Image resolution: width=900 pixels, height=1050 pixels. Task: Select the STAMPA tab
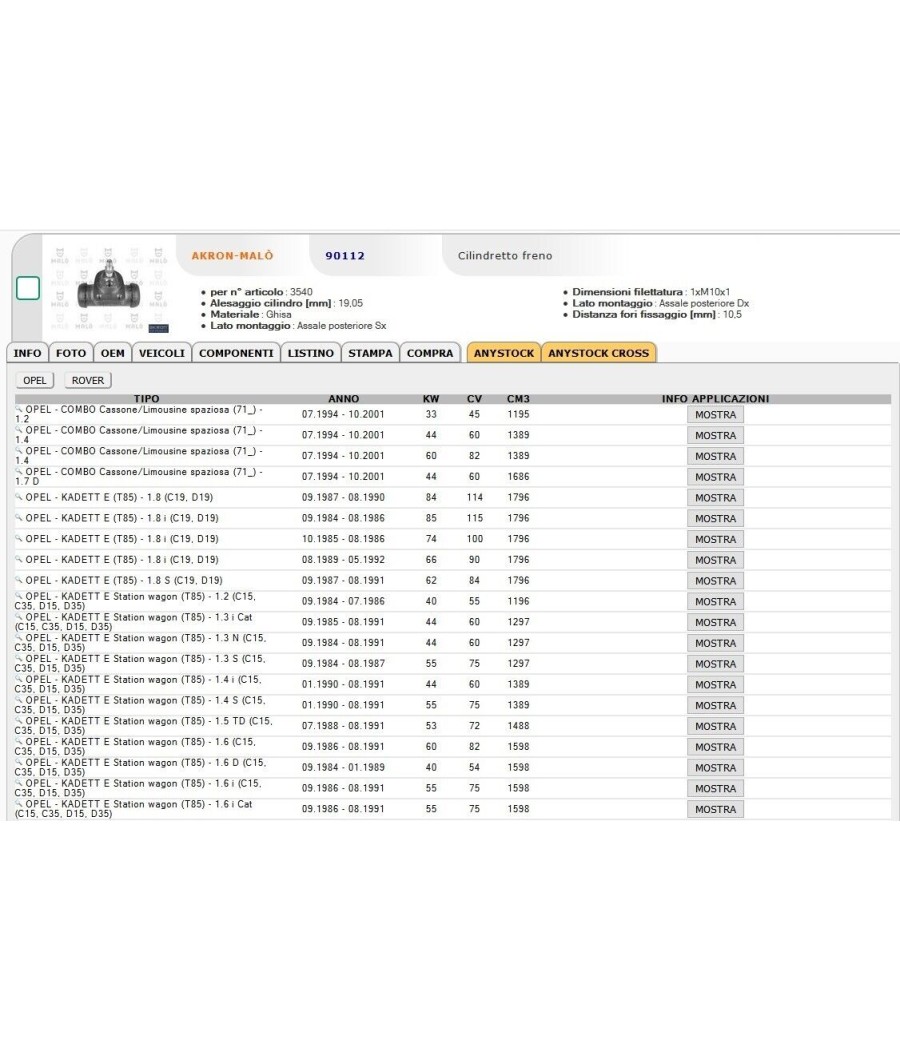[370, 353]
